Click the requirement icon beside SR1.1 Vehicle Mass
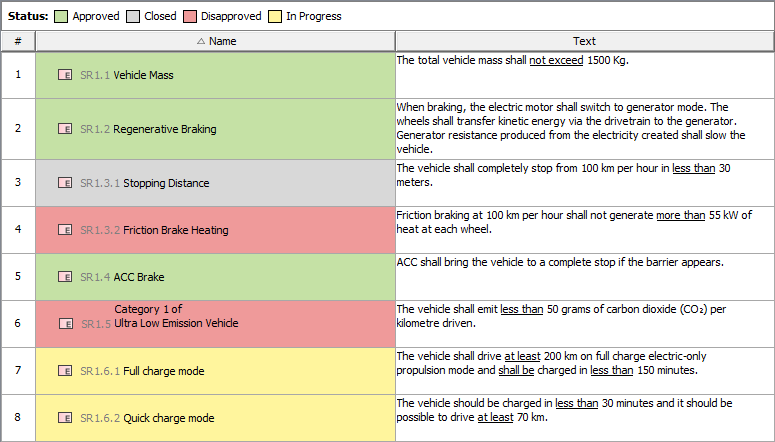The image size is (775, 442). click(65, 75)
